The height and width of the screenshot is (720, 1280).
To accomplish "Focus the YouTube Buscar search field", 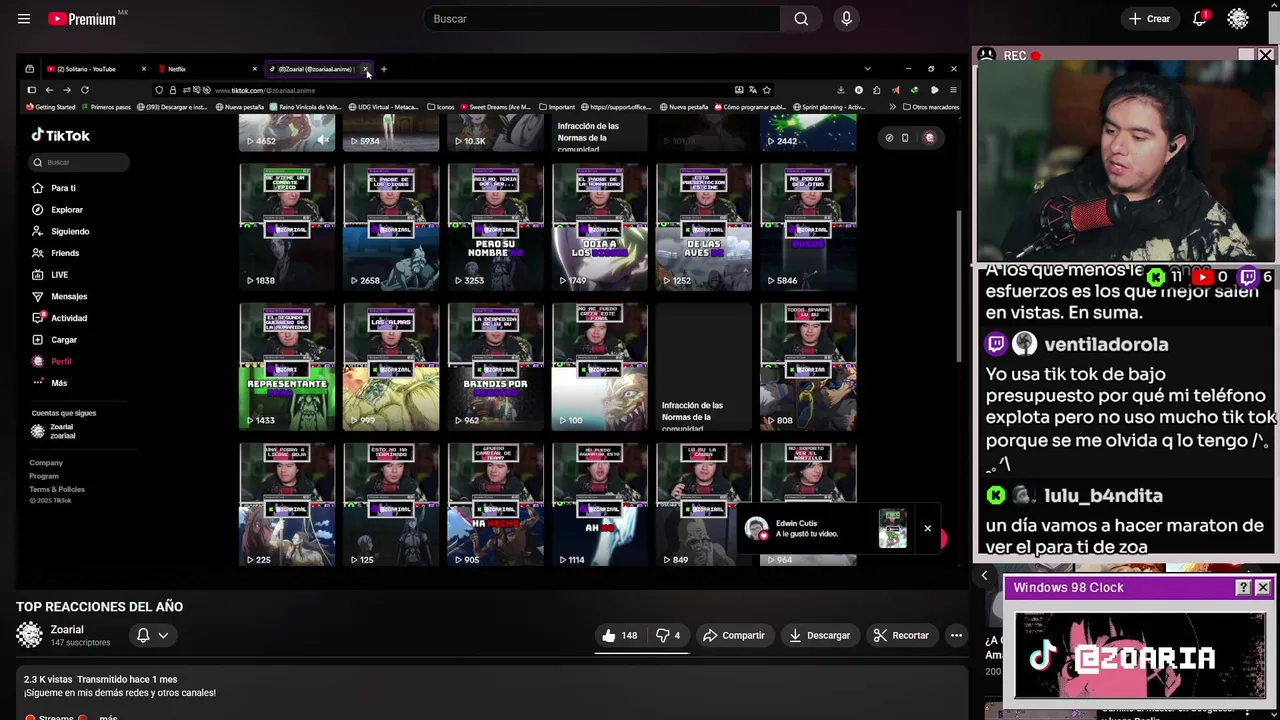I will point(603,19).
